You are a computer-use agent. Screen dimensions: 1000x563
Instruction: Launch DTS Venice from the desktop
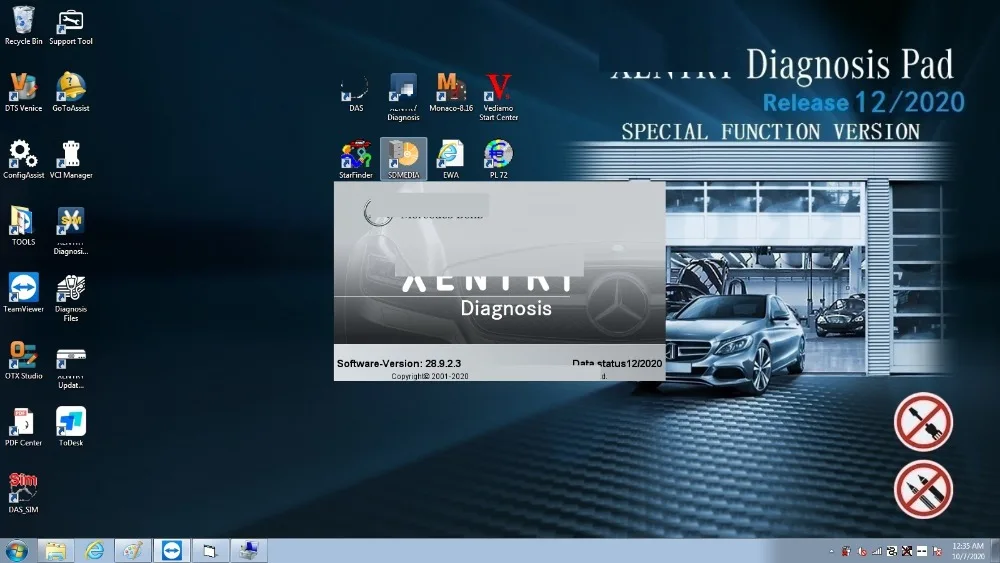point(23,89)
